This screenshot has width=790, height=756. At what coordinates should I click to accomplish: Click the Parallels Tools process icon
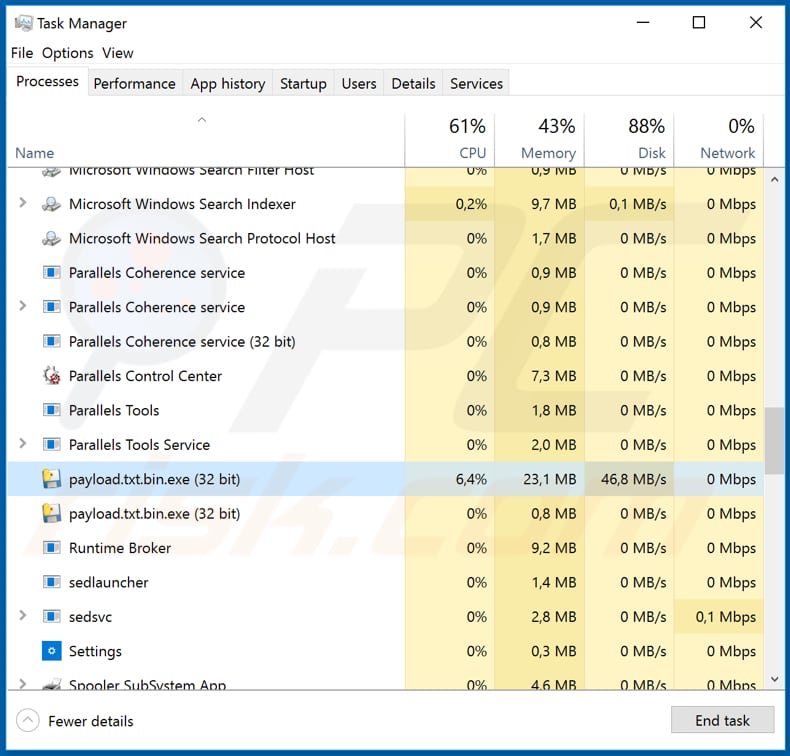coord(51,410)
